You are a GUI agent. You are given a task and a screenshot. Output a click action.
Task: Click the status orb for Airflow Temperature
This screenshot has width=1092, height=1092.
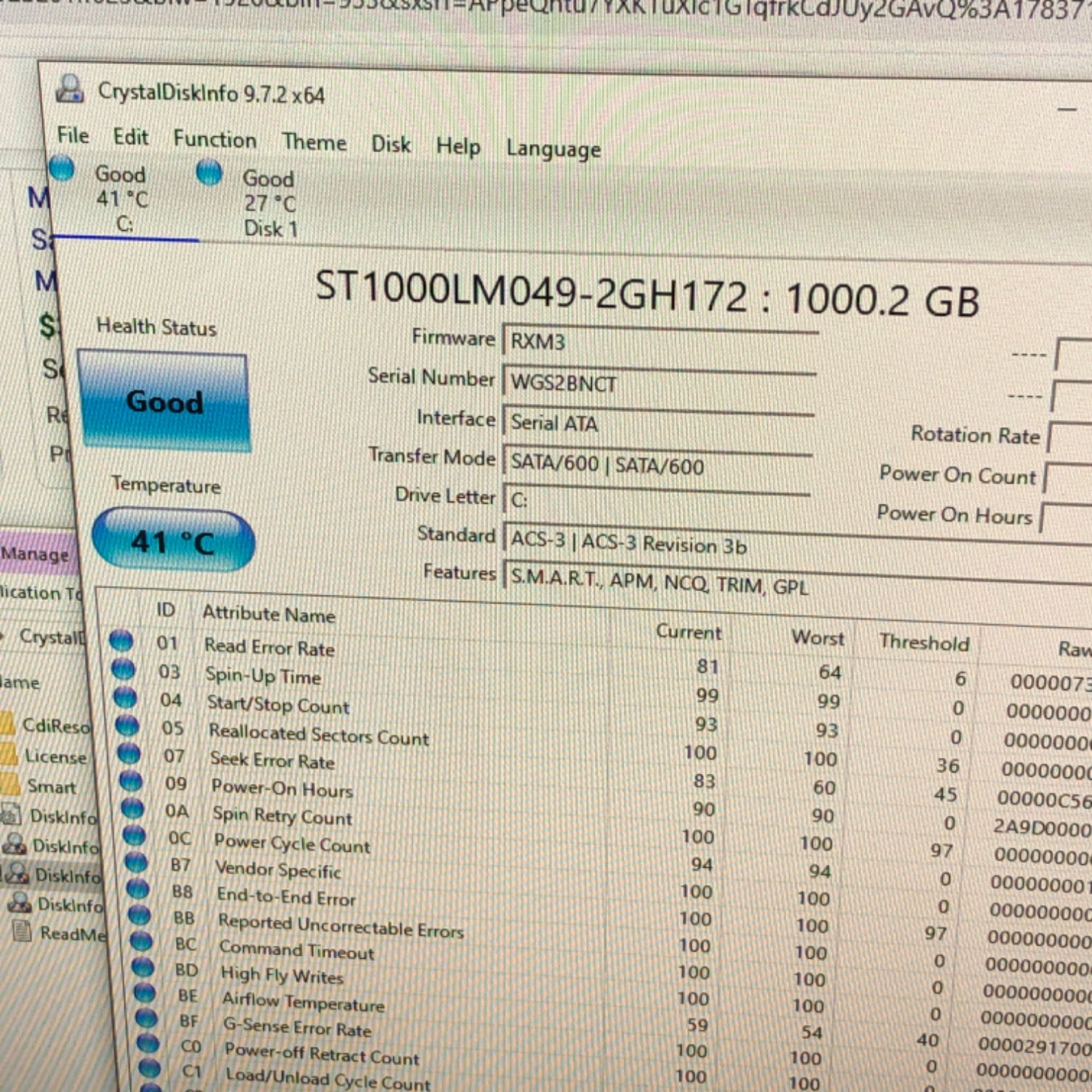(145, 992)
